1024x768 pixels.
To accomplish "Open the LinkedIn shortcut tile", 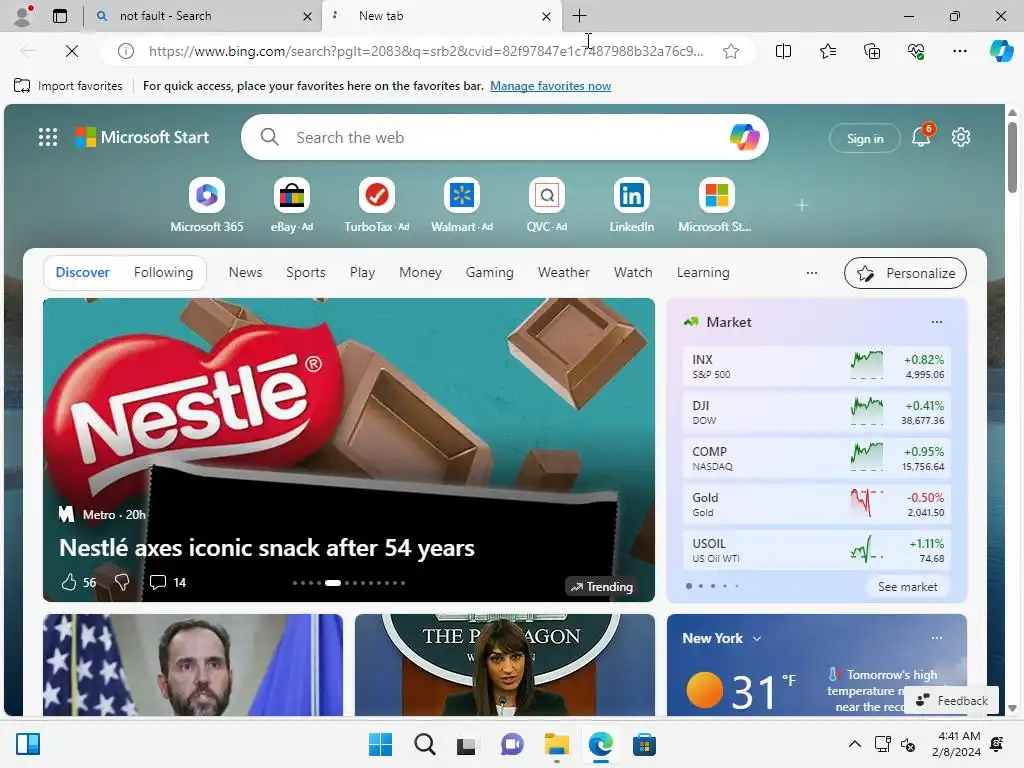I will point(632,205).
